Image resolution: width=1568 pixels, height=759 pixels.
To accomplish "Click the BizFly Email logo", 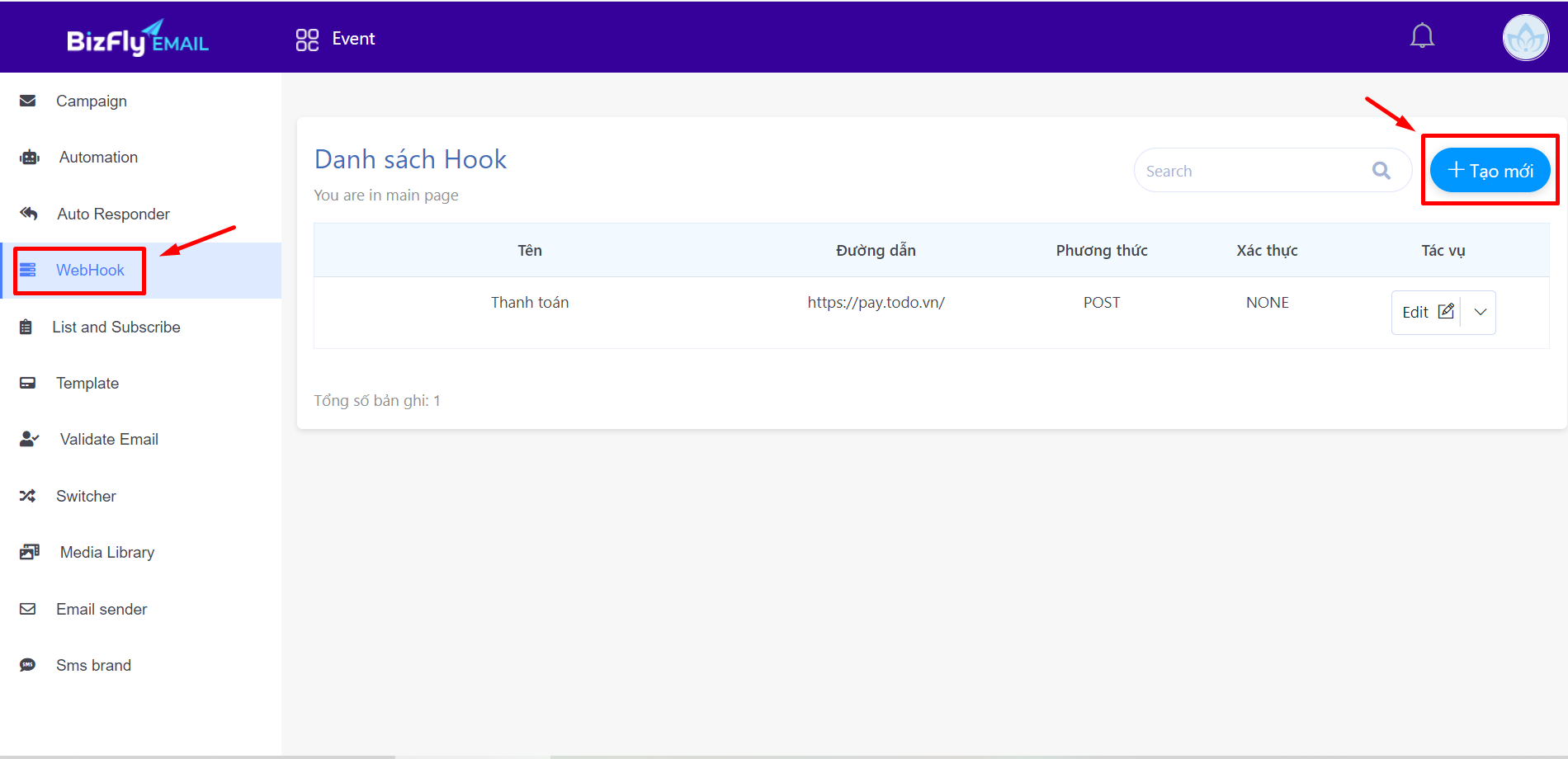I will pyautogui.click(x=138, y=38).
